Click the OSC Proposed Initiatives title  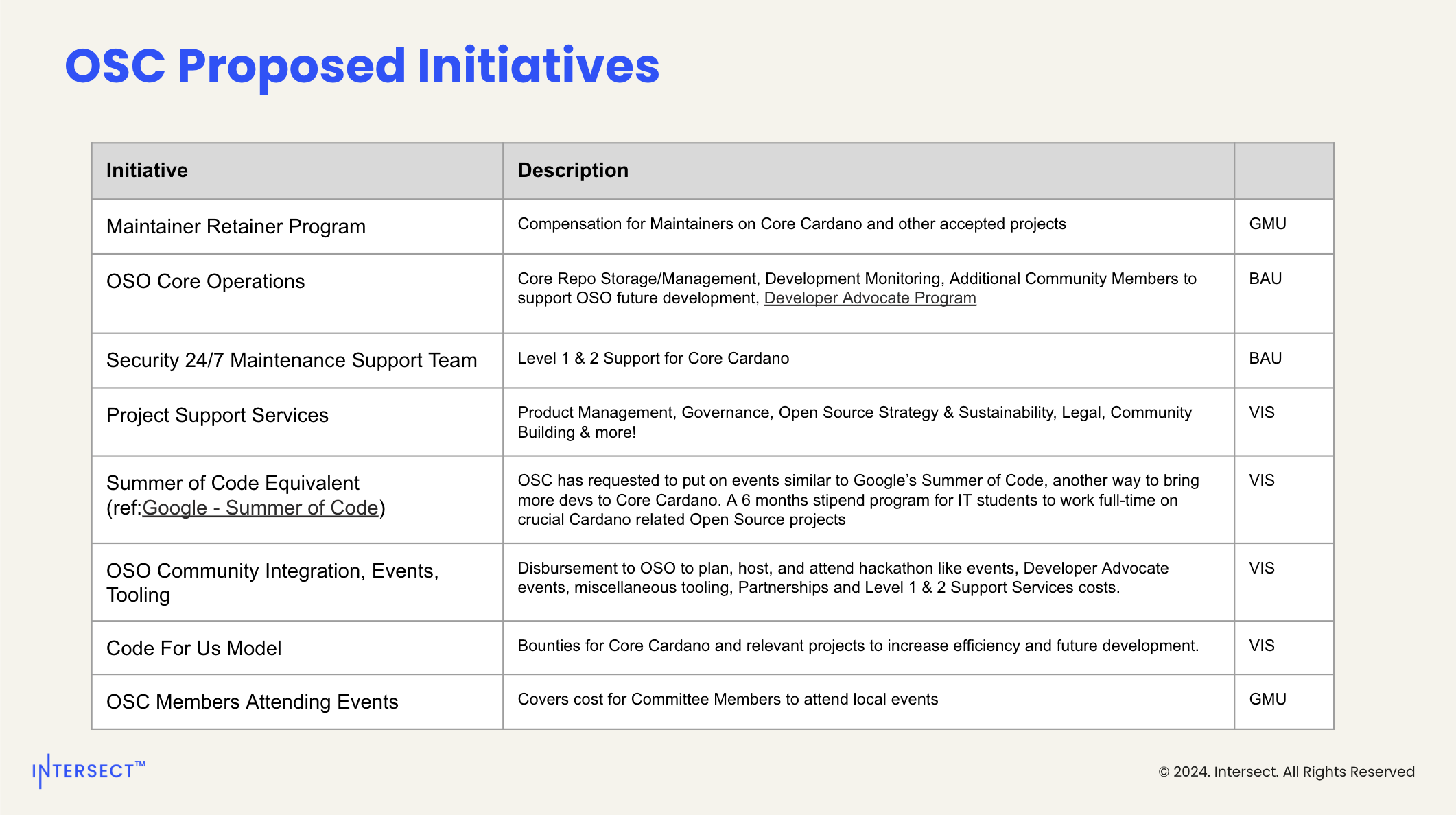pyautogui.click(x=362, y=67)
